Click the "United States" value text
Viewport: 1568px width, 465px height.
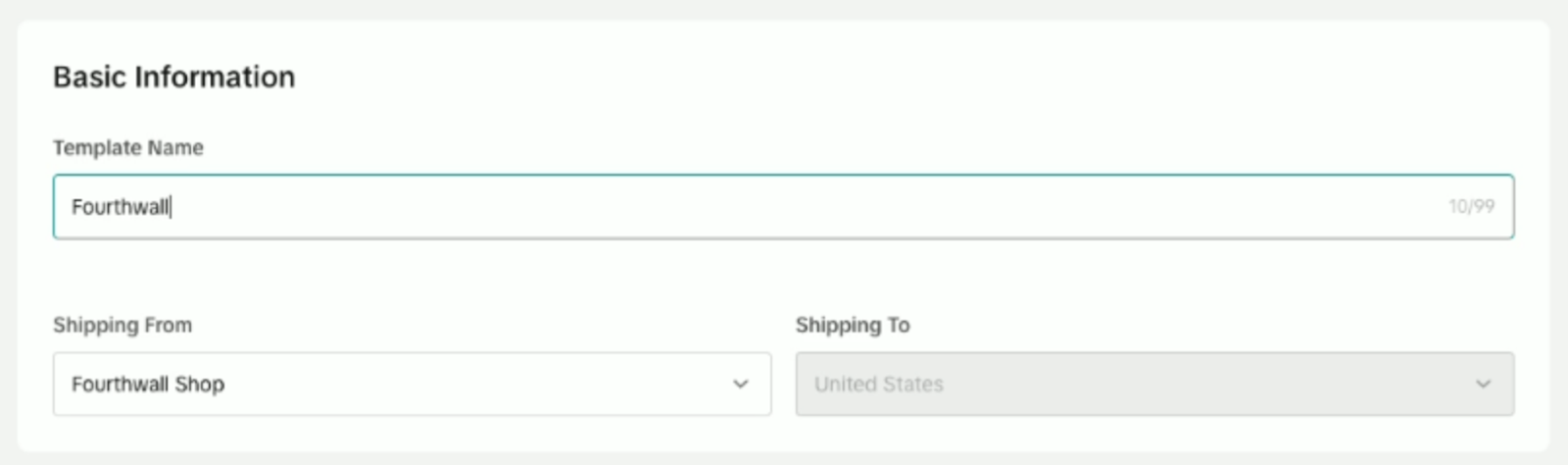pos(879,384)
